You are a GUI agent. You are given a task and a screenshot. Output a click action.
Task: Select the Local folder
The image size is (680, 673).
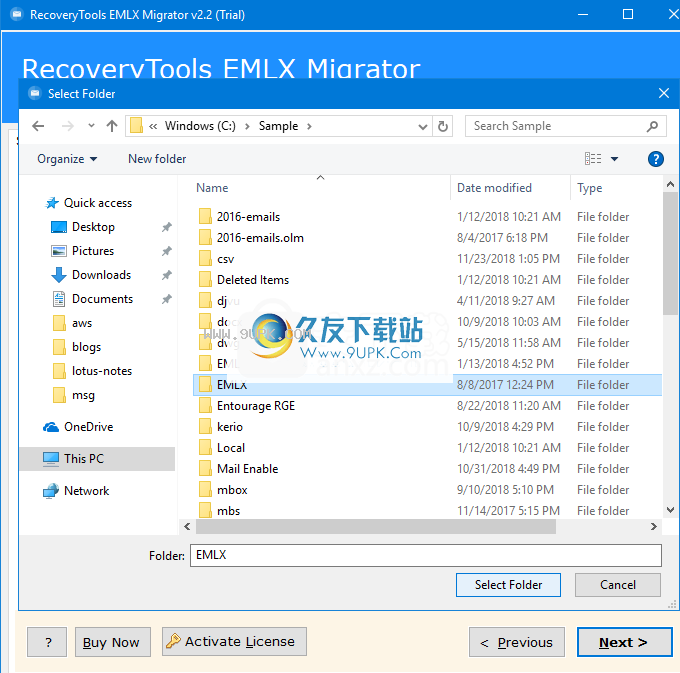[231, 448]
